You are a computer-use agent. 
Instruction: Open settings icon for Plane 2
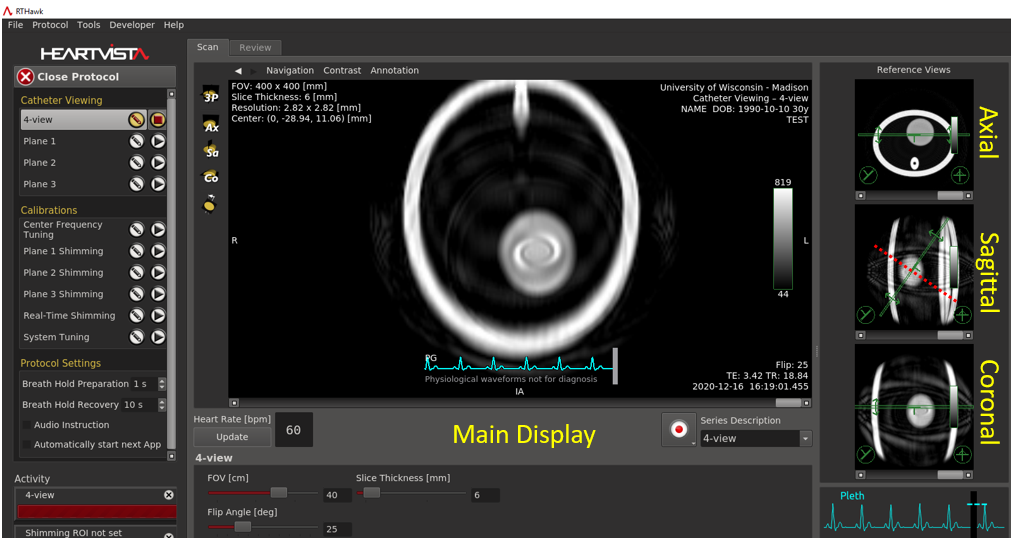(x=137, y=163)
